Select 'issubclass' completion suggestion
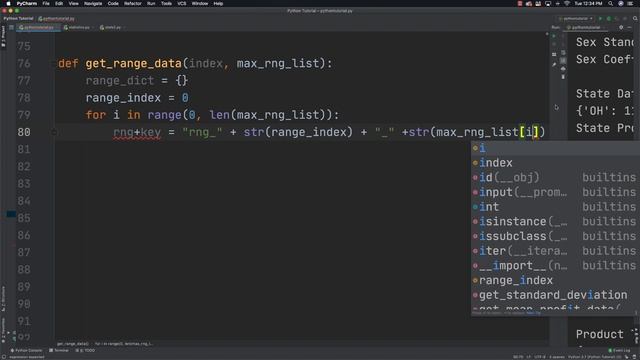640x360 pixels. pyautogui.click(x=556, y=236)
